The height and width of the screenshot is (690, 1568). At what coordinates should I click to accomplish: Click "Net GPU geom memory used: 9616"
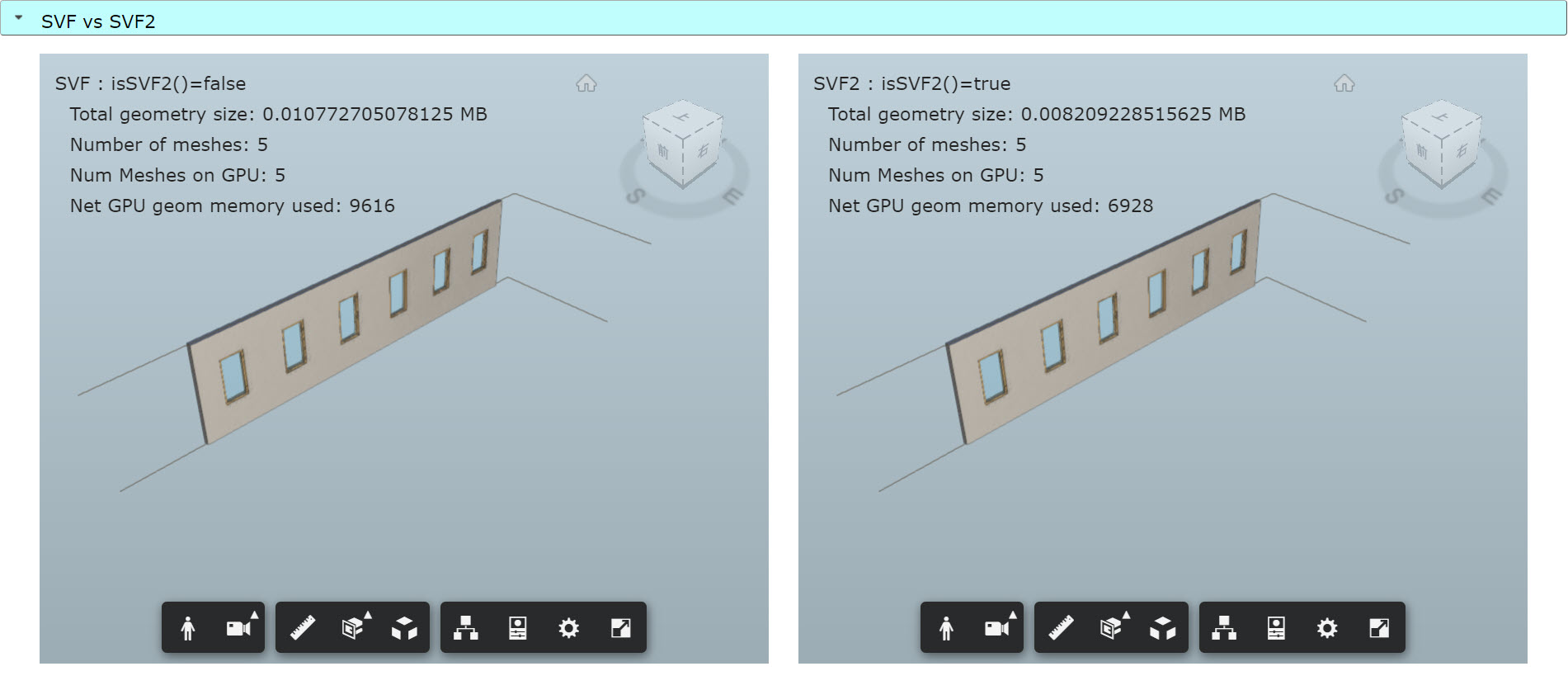point(232,206)
